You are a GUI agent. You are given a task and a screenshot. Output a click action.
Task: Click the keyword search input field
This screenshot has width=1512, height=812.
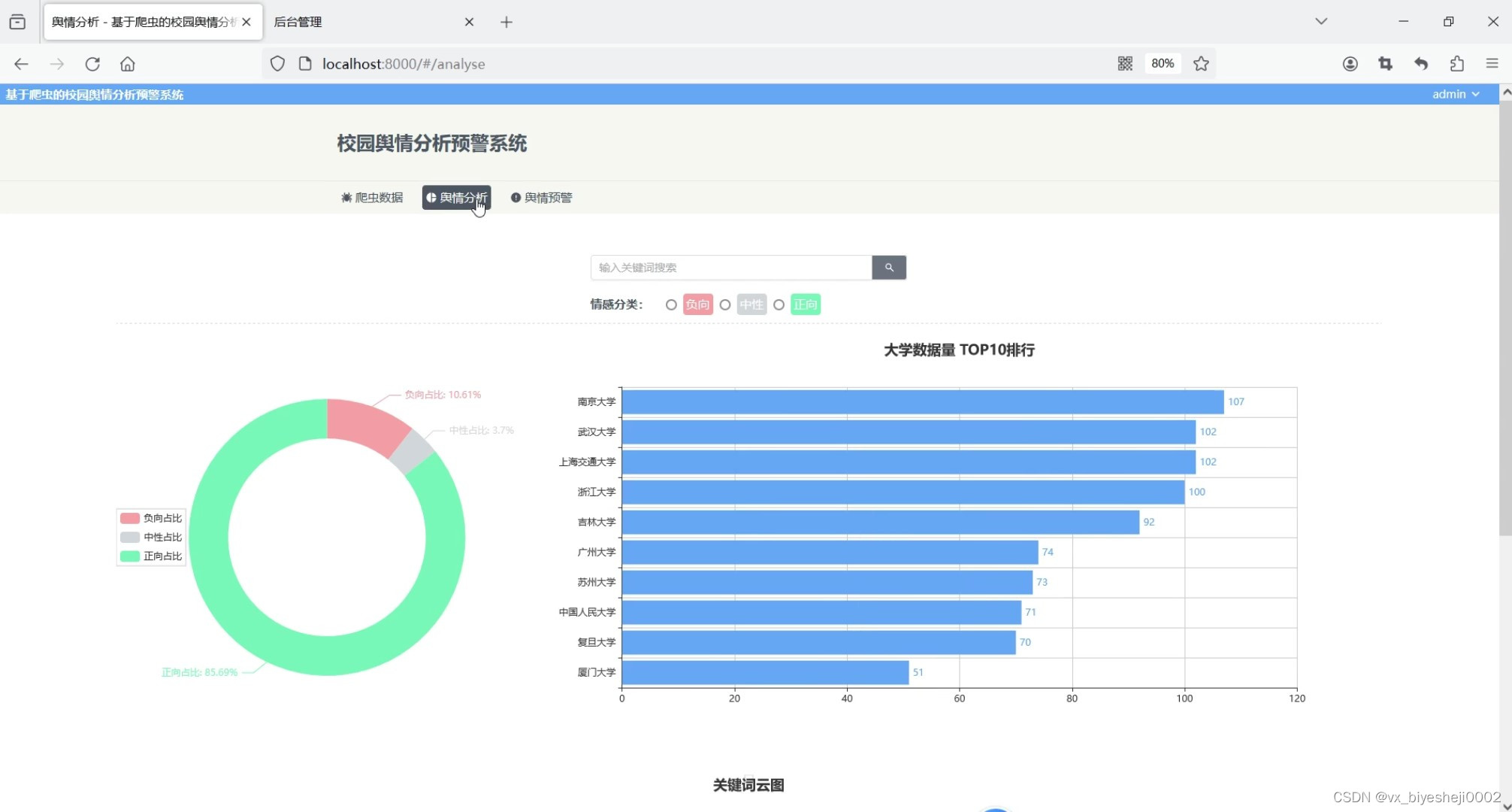tap(730, 267)
